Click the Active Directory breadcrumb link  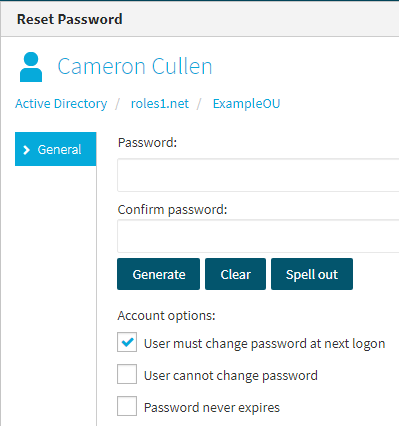[x=61, y=104]
